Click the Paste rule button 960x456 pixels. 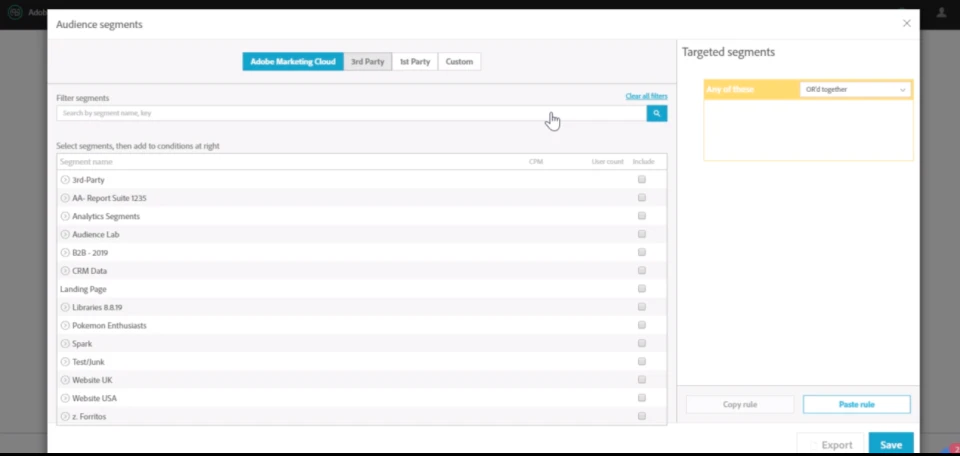(857, 405)
